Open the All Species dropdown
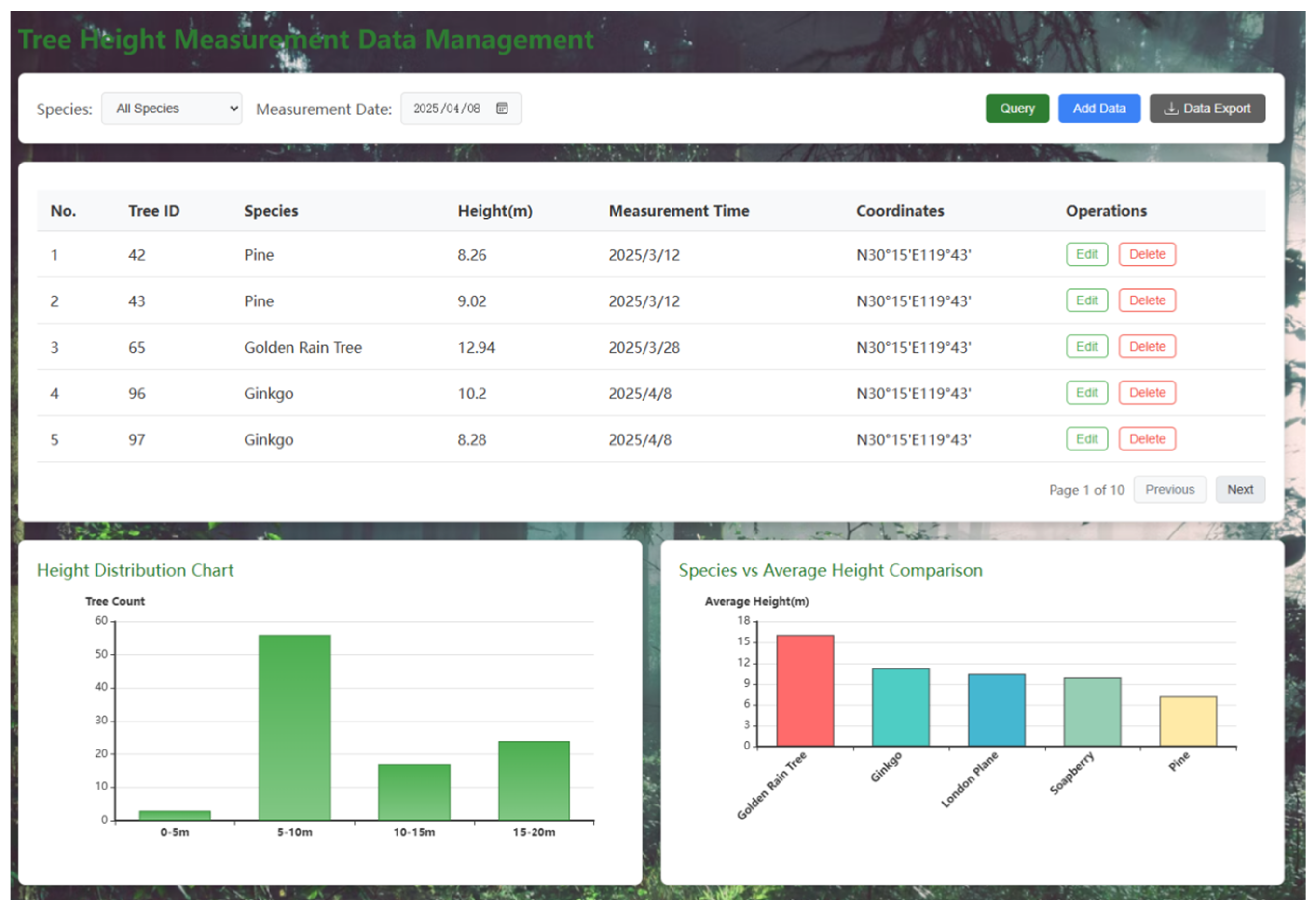The image size is (1316, 913). [x=172, y=108]
